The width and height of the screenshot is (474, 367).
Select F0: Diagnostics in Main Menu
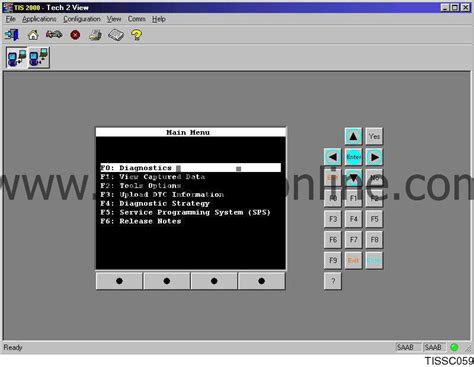[190, 168]
